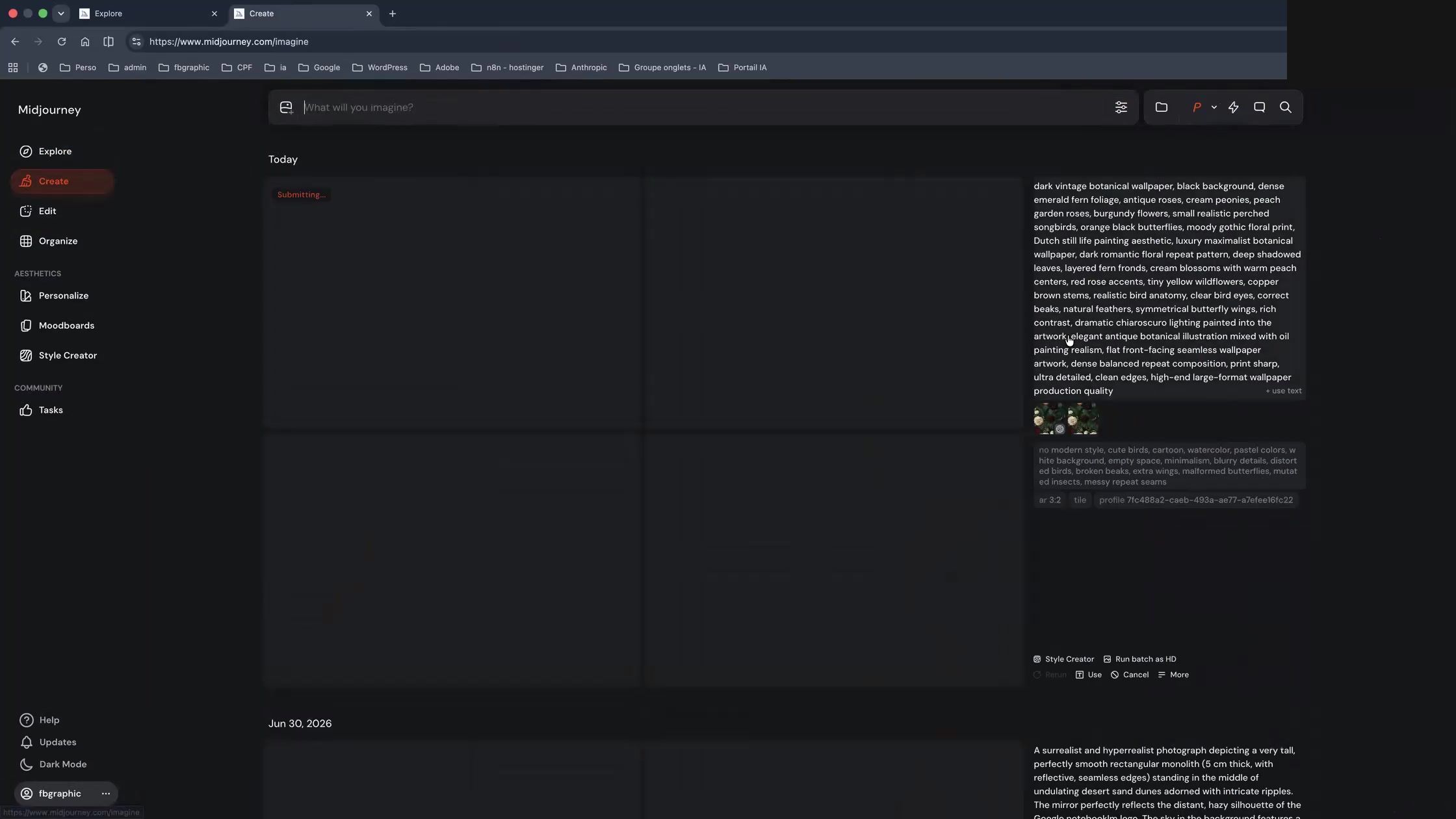The image size is (1456, 819).
Task: Reload the current page
Action: (62, 42)
